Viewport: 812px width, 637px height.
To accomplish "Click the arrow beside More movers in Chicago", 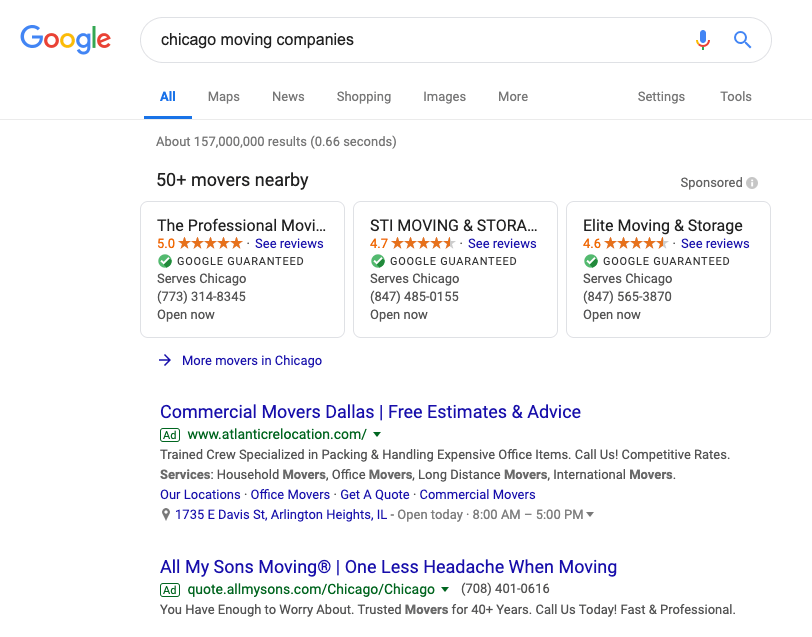I will click(164, 361).
